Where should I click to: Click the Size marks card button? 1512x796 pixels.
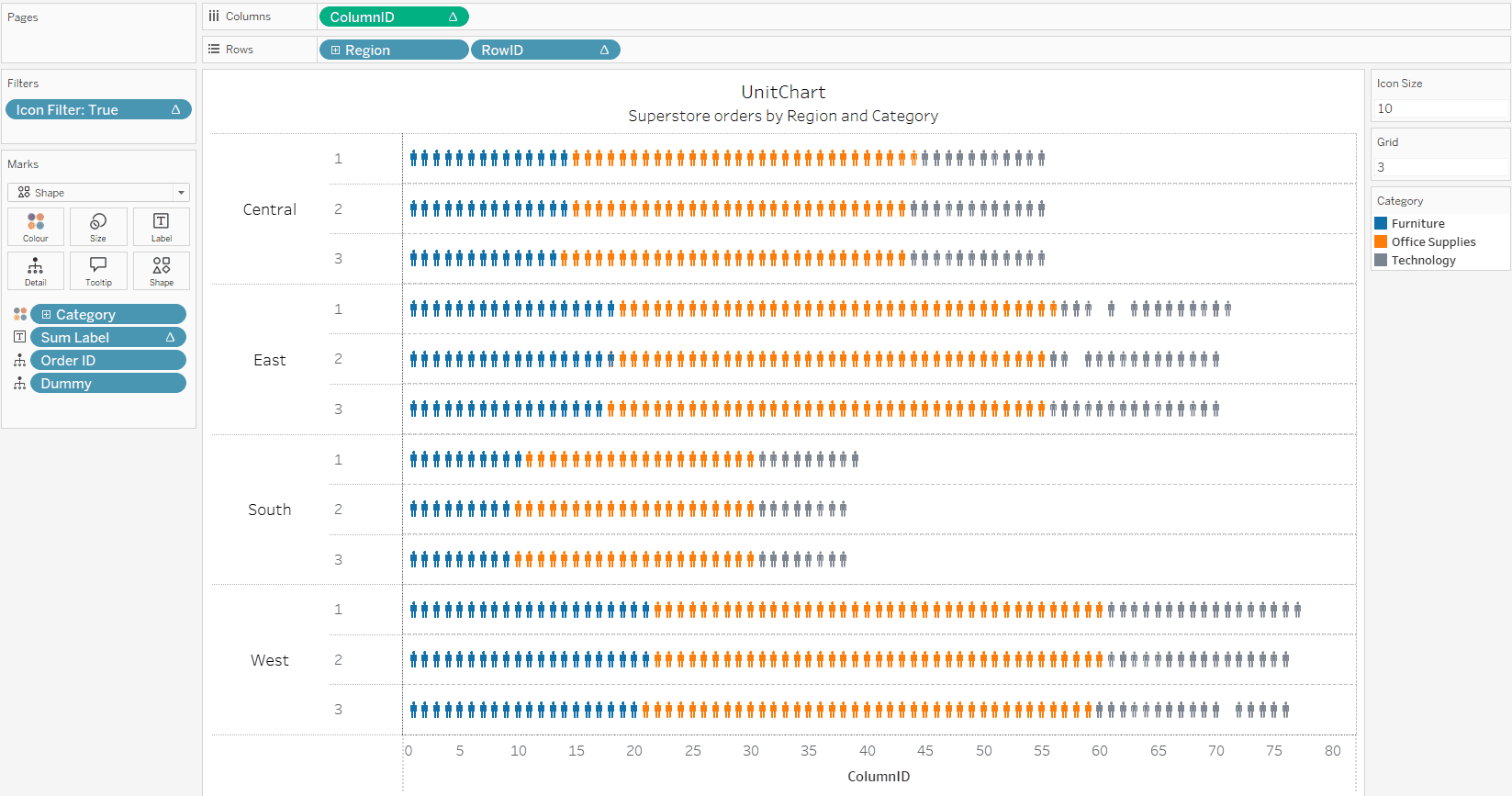98,227
